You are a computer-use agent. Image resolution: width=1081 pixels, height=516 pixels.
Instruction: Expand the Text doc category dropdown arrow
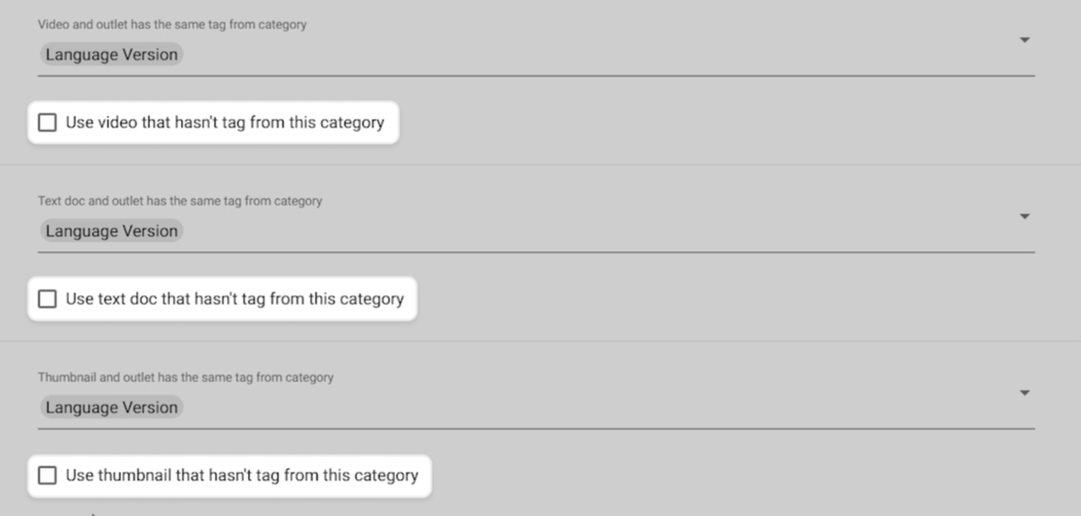pyautogui.click(x=1024, y=216)
